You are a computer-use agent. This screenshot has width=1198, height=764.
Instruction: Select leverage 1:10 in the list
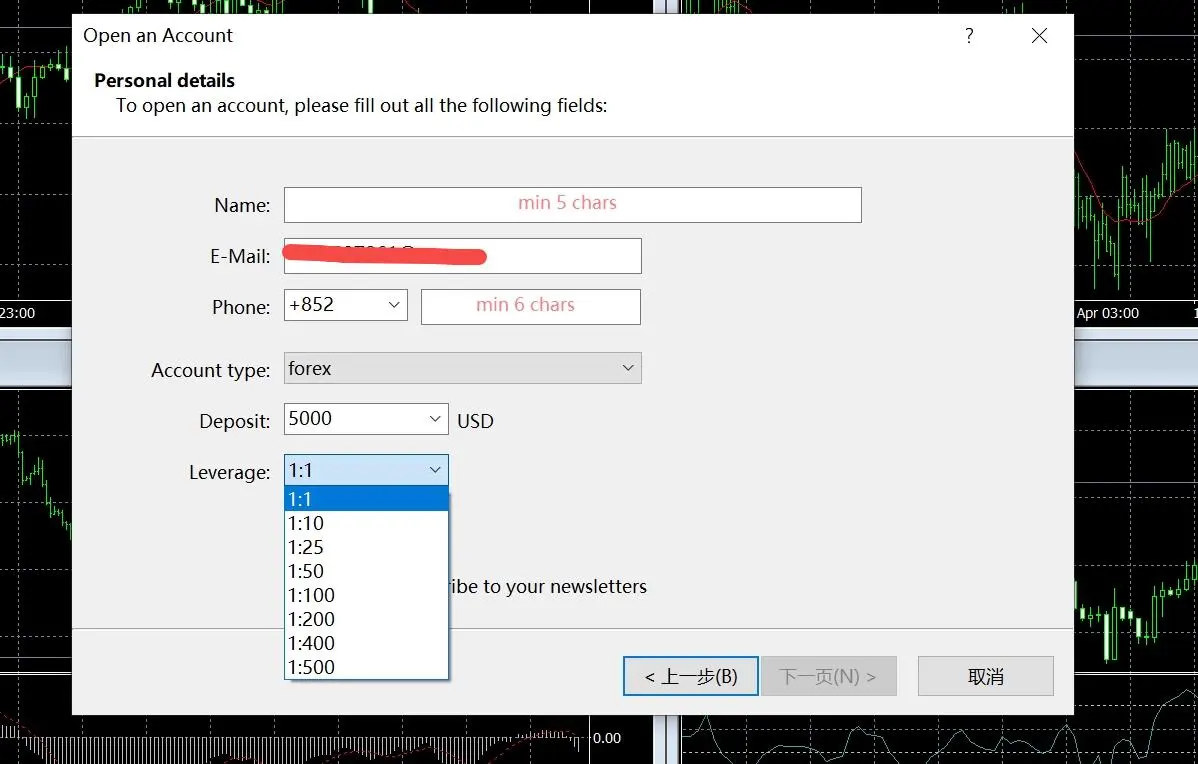[366, 523]
